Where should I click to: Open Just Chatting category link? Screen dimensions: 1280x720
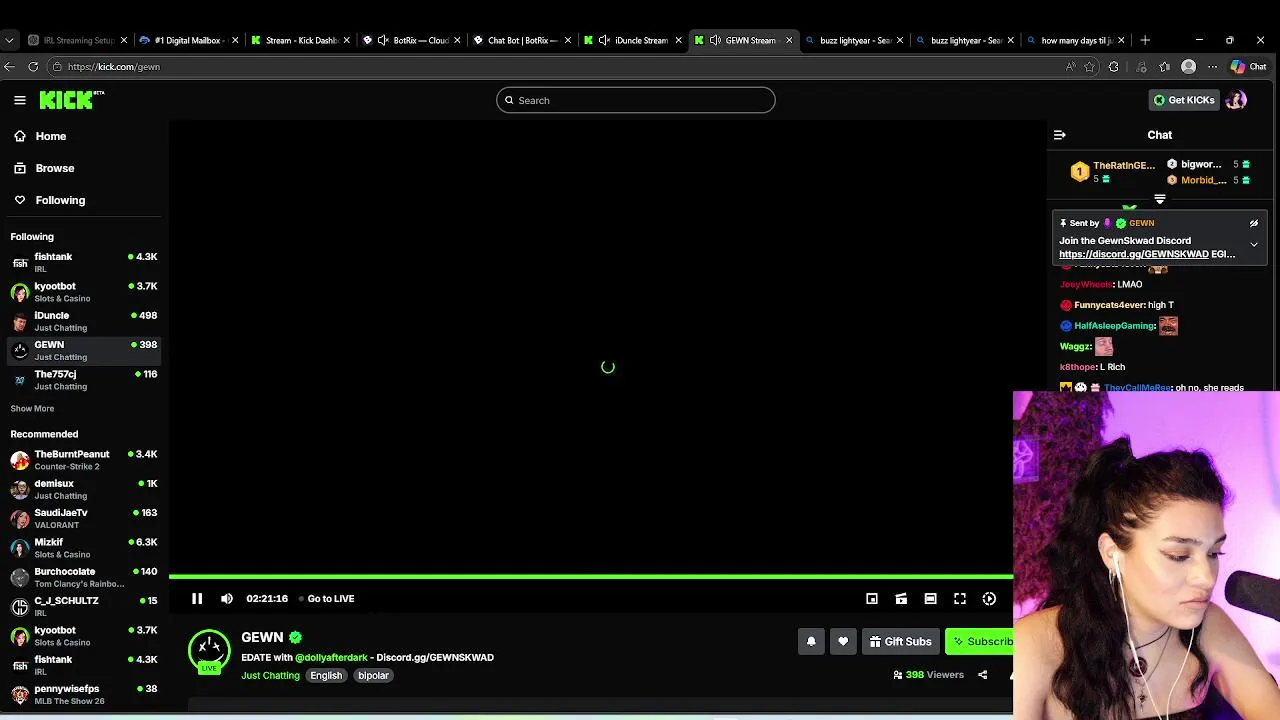coord(270,675)
